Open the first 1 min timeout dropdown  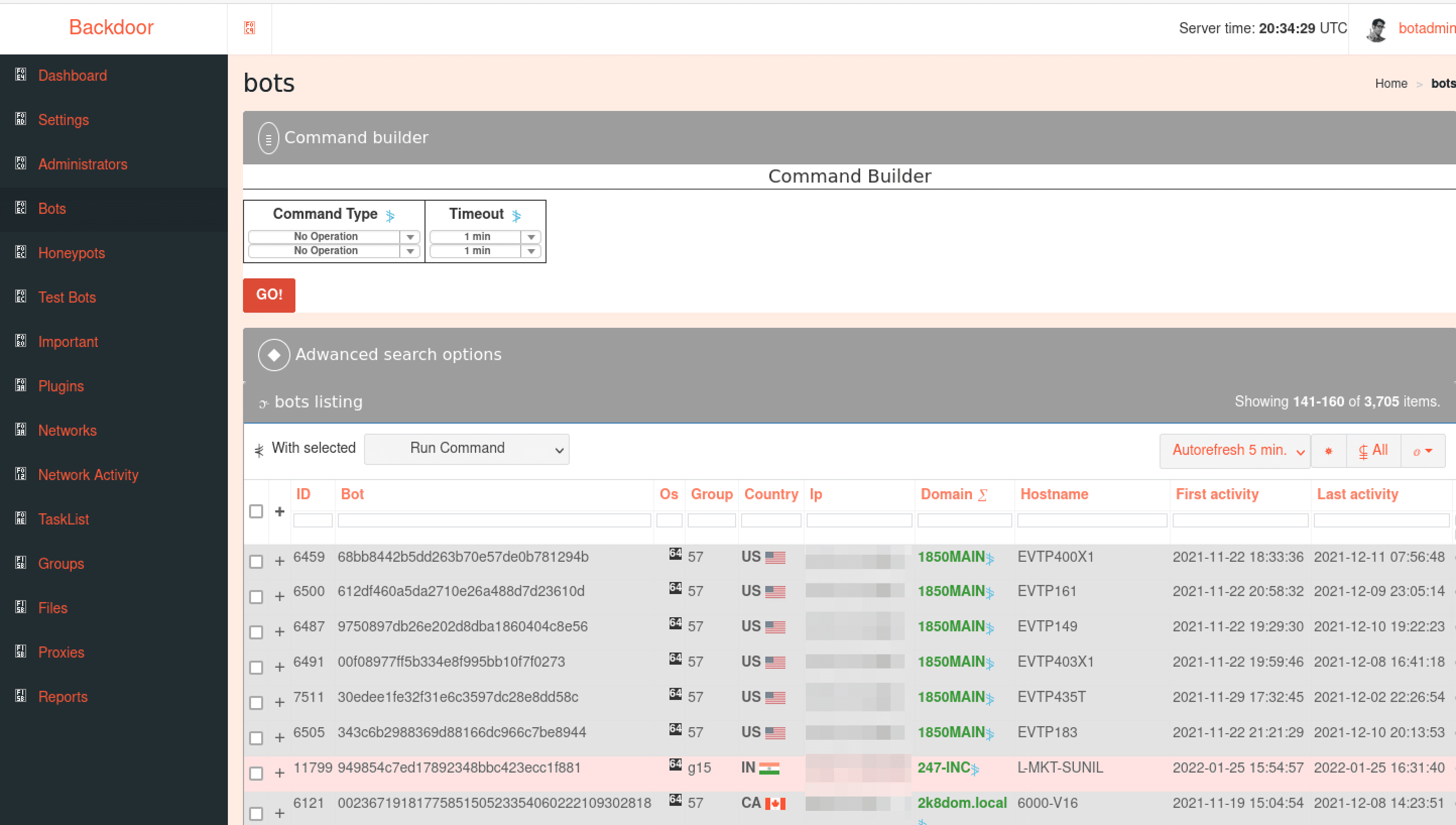pyautogui.click(x=485, y=237)
